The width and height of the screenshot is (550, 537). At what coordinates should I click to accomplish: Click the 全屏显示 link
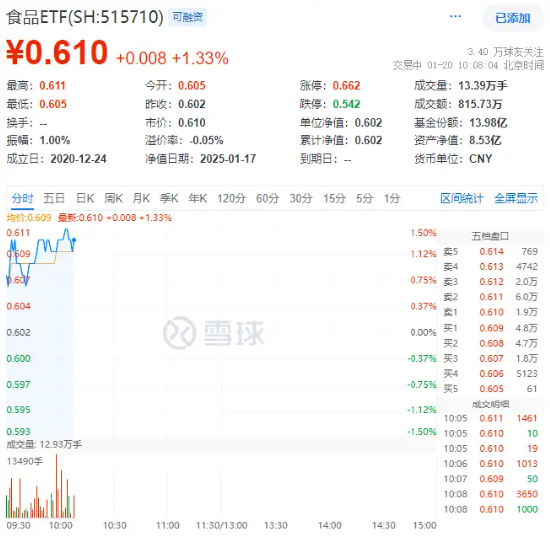(x=516, y=198)
